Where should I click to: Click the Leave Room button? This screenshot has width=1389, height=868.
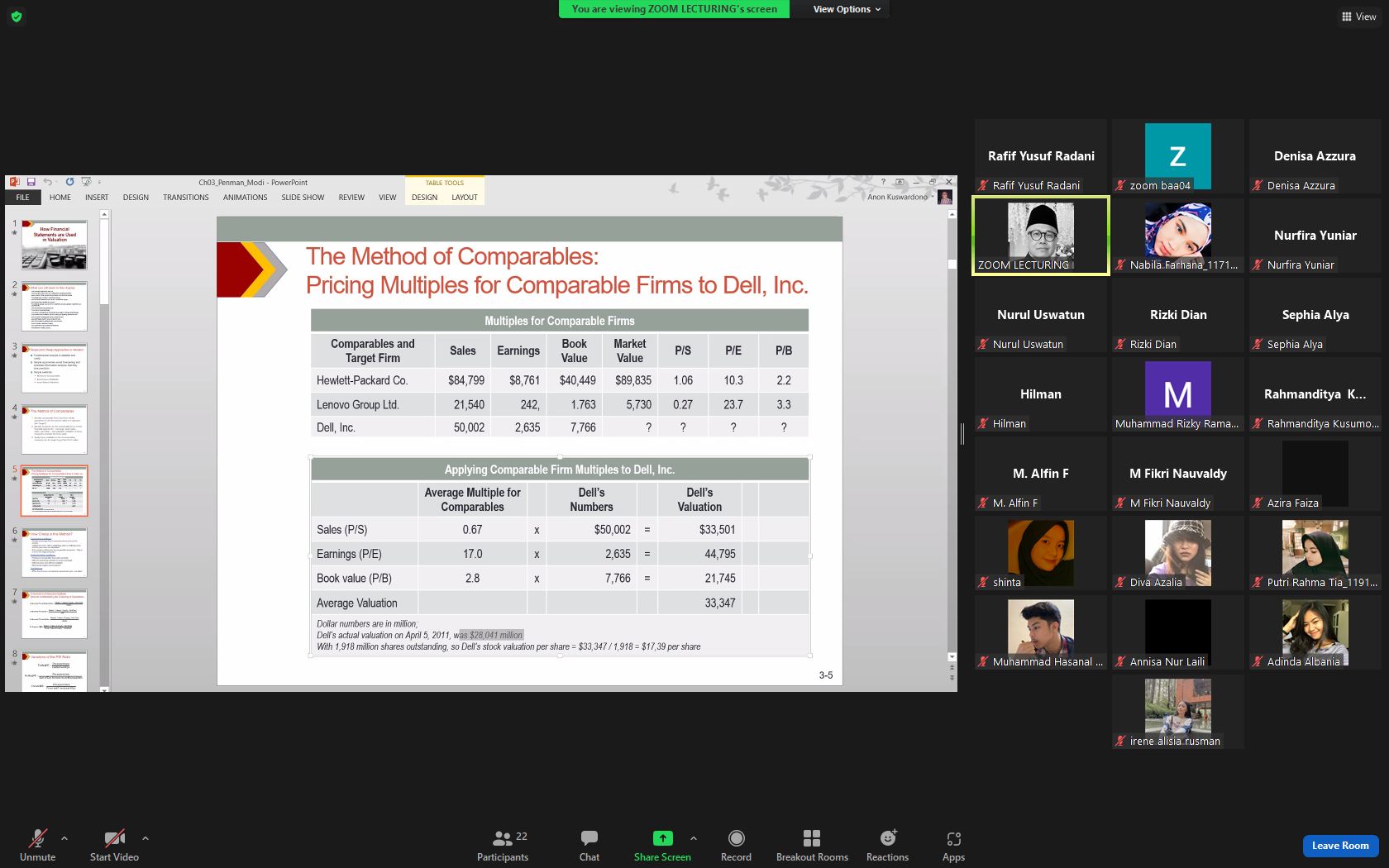point(1340,846)
